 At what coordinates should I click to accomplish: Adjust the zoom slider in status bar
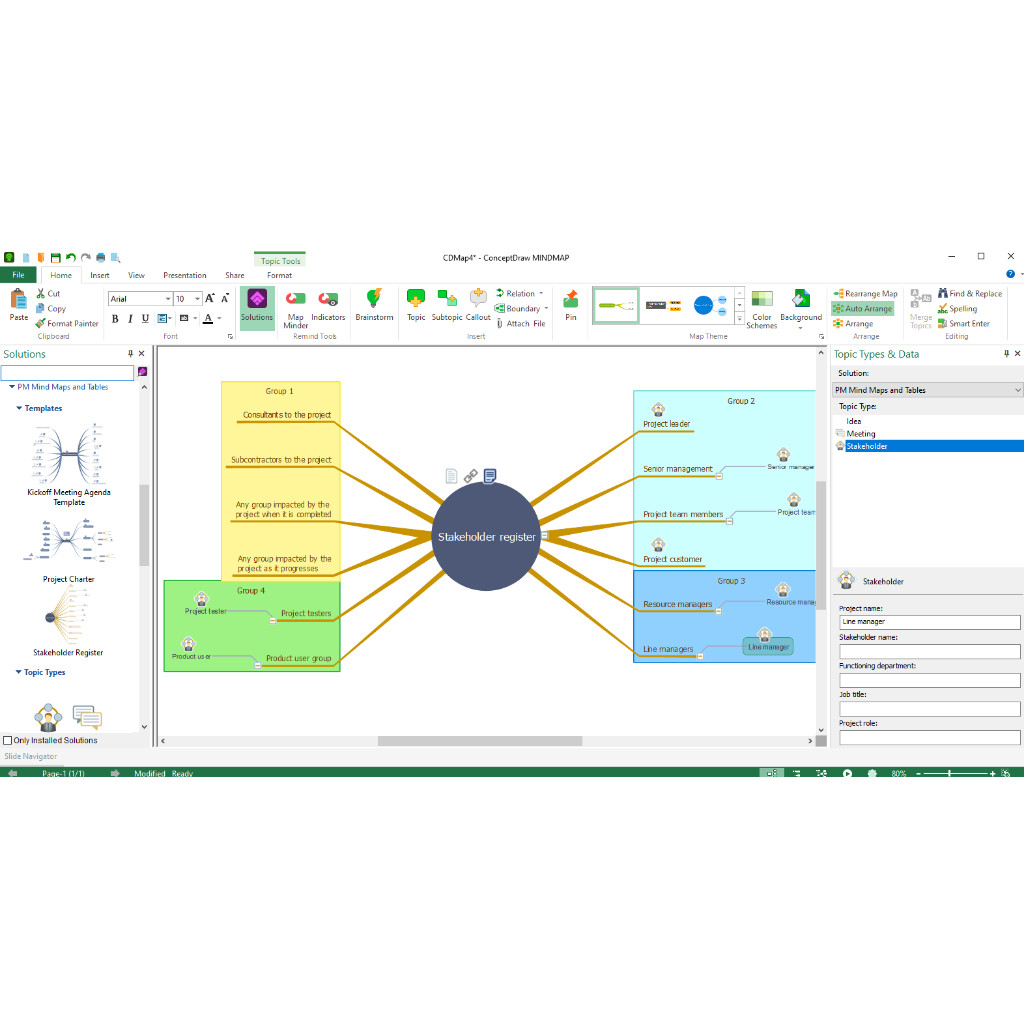pos(950,773)
